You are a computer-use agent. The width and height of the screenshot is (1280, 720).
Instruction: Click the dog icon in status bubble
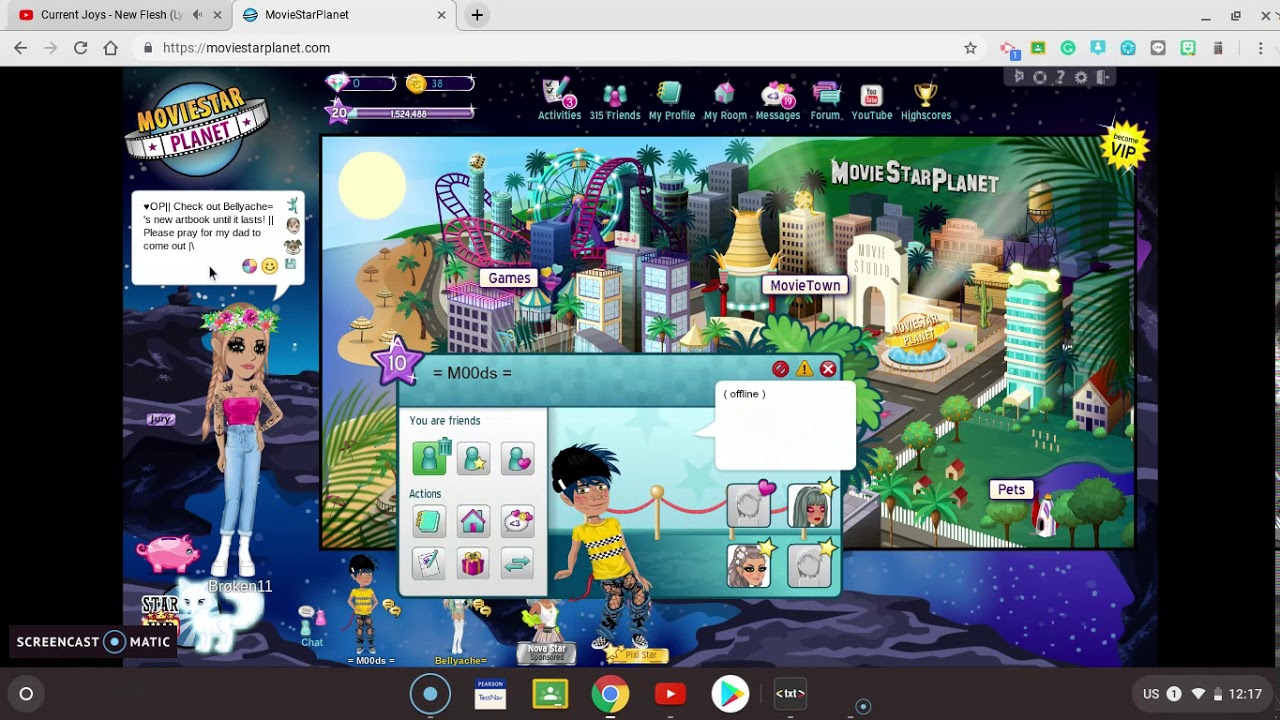coord(292,247)
